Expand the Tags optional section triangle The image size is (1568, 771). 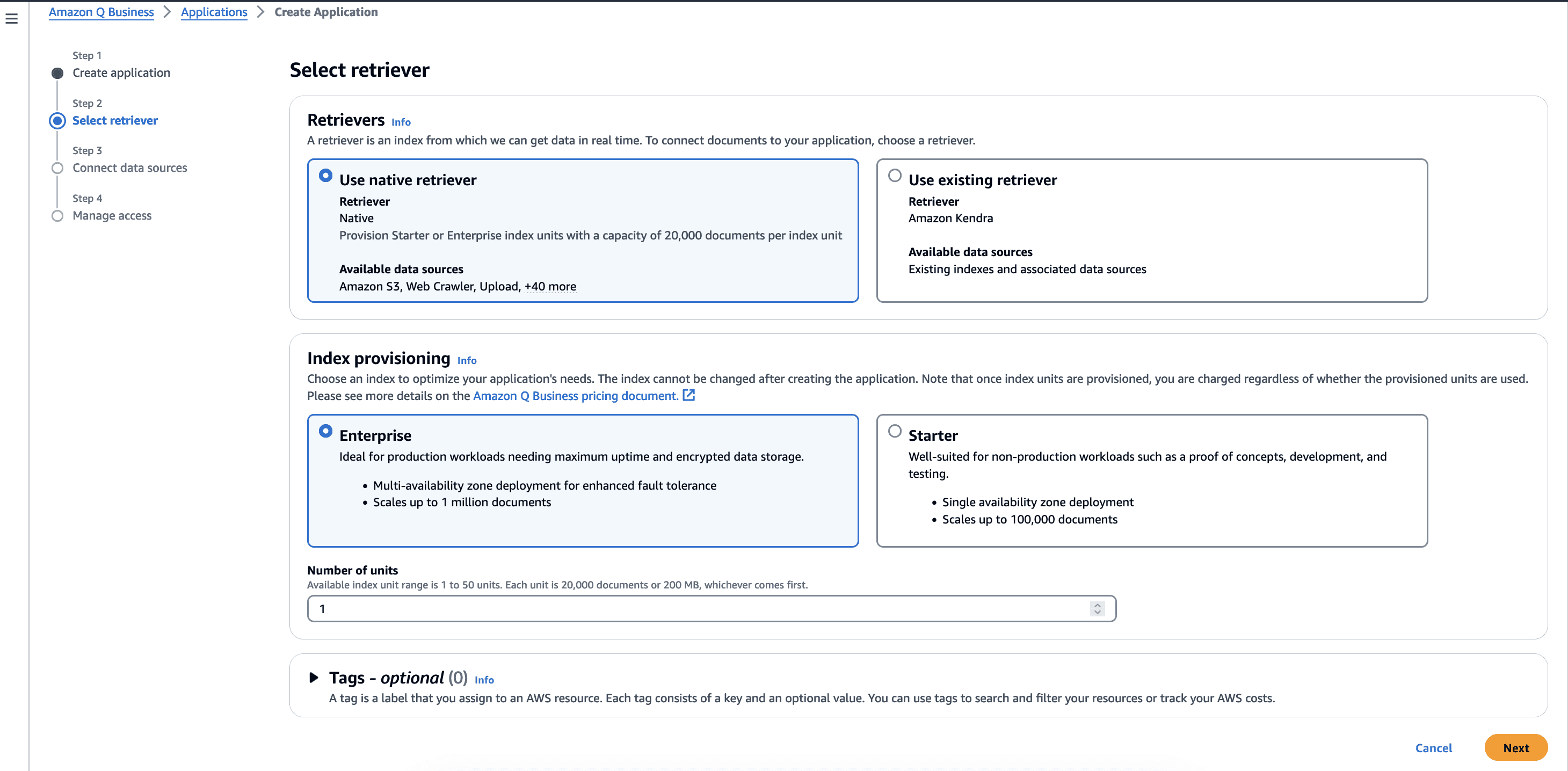pyautogui.click(x=314, y=678)
